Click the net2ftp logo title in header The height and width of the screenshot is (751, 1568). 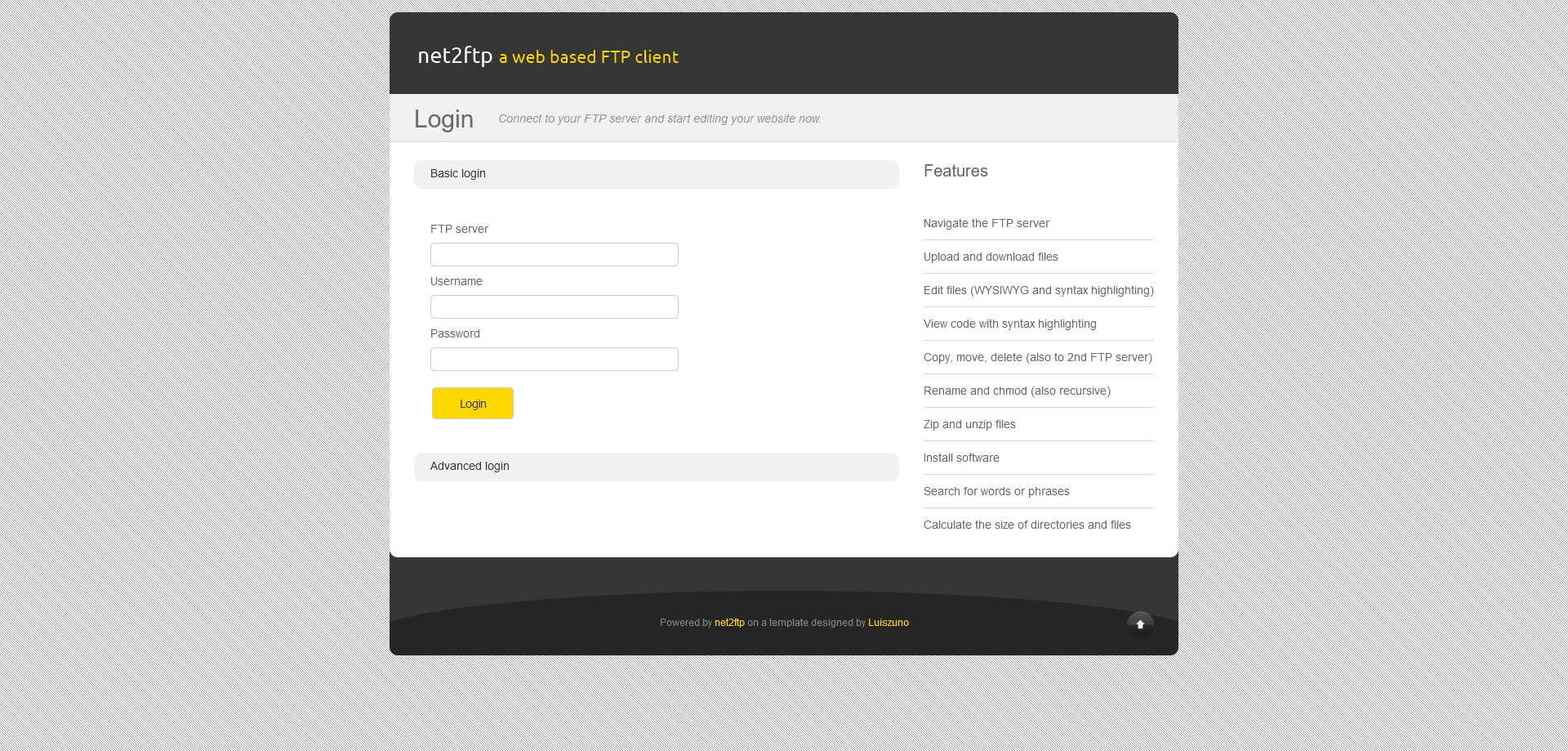[455, 56]
